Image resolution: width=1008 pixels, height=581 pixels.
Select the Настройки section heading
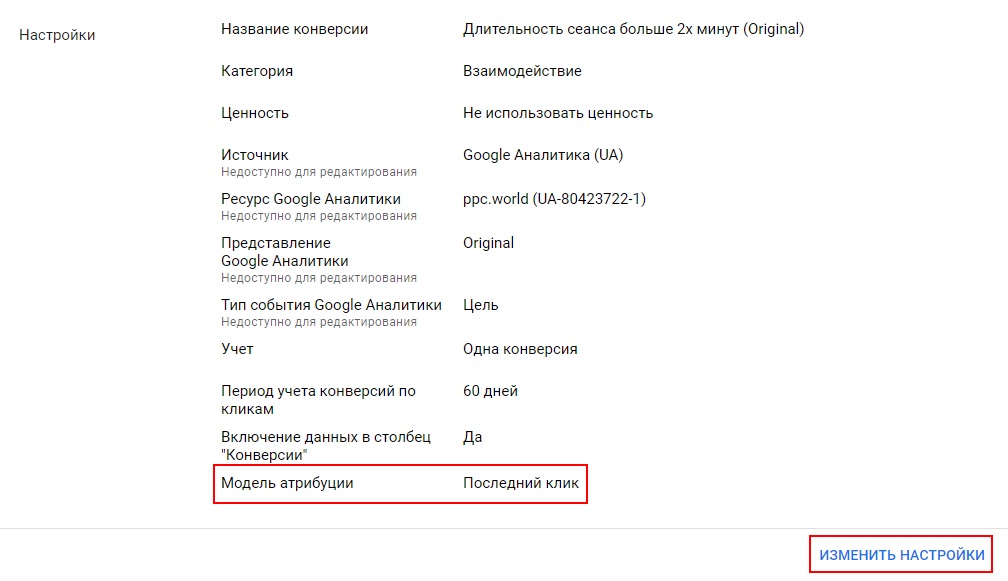(58, 35)
